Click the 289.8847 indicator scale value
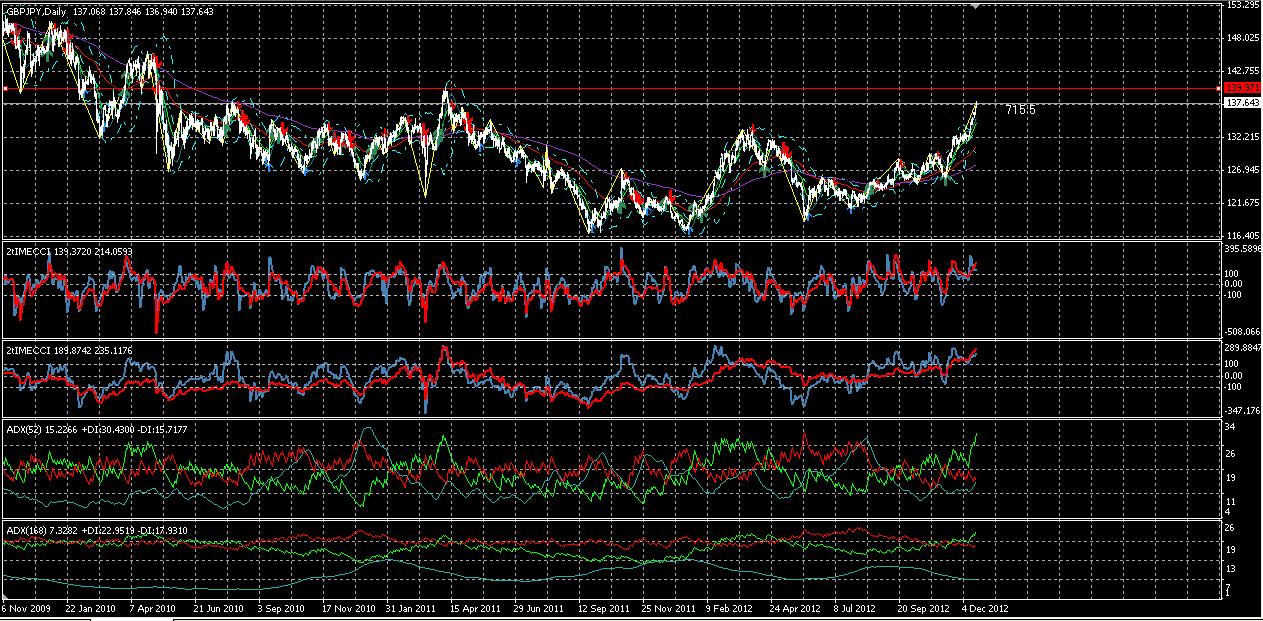 point(1244,347)
